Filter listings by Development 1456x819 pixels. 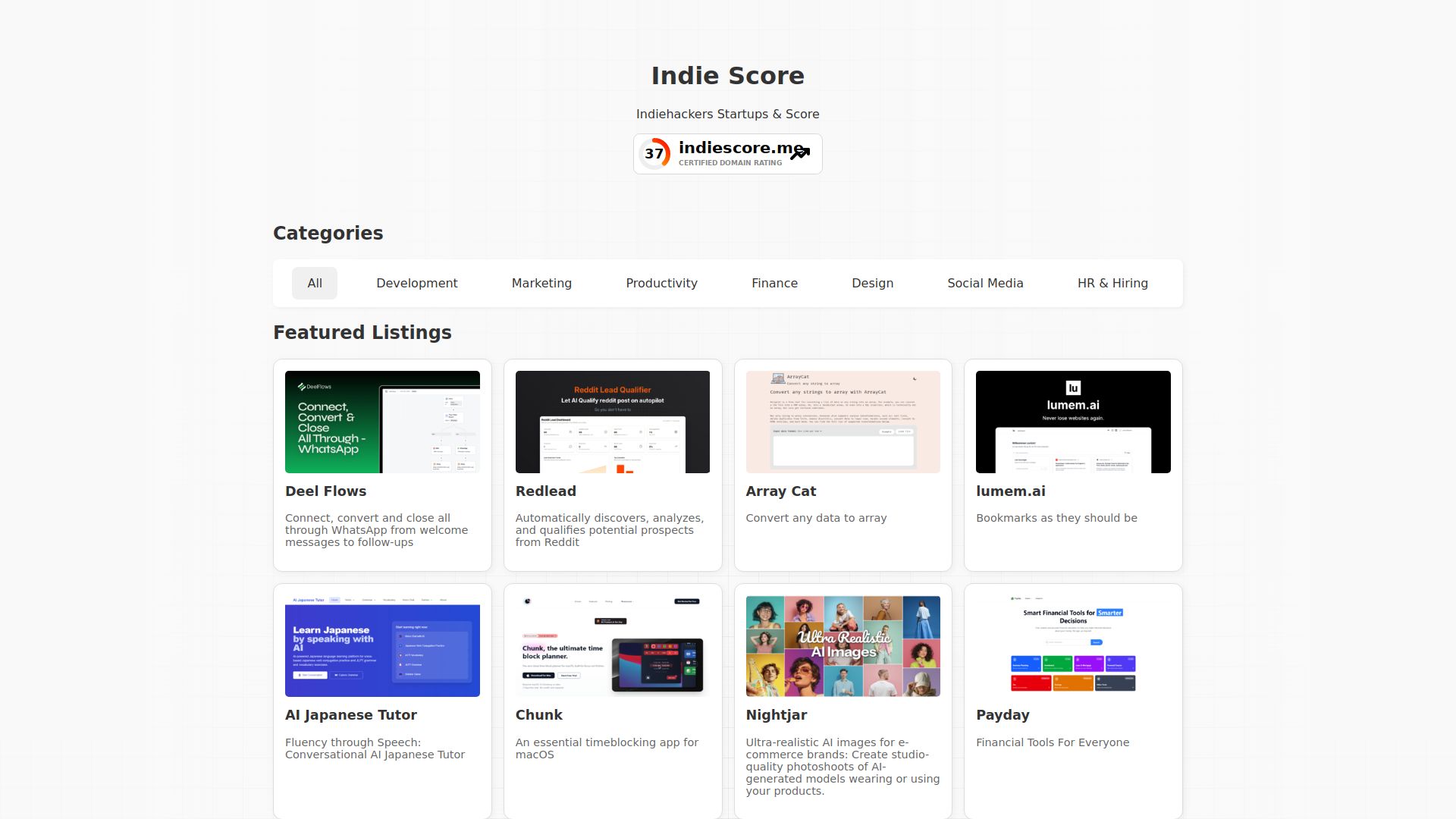click(416, 283)
